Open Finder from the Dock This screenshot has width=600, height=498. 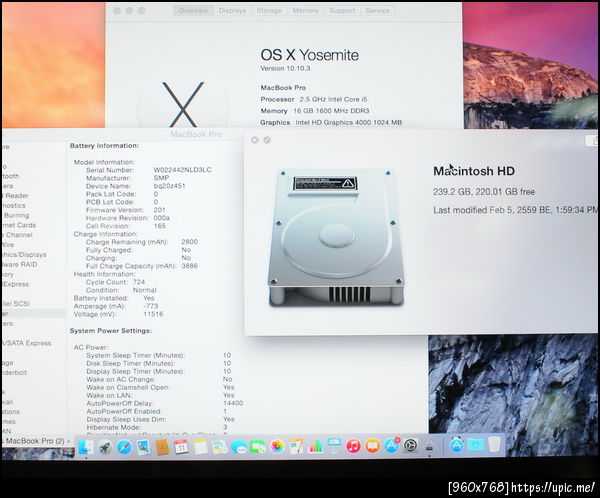point(86,446)
